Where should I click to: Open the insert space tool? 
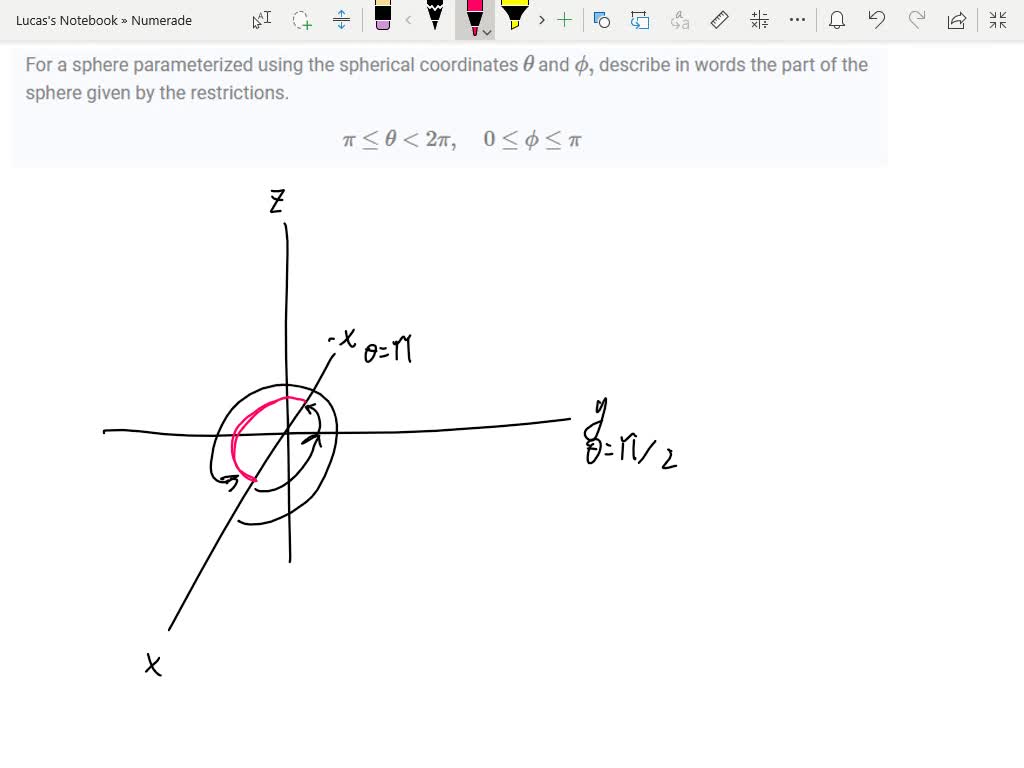pyautogui.click(x=340, y=20)
